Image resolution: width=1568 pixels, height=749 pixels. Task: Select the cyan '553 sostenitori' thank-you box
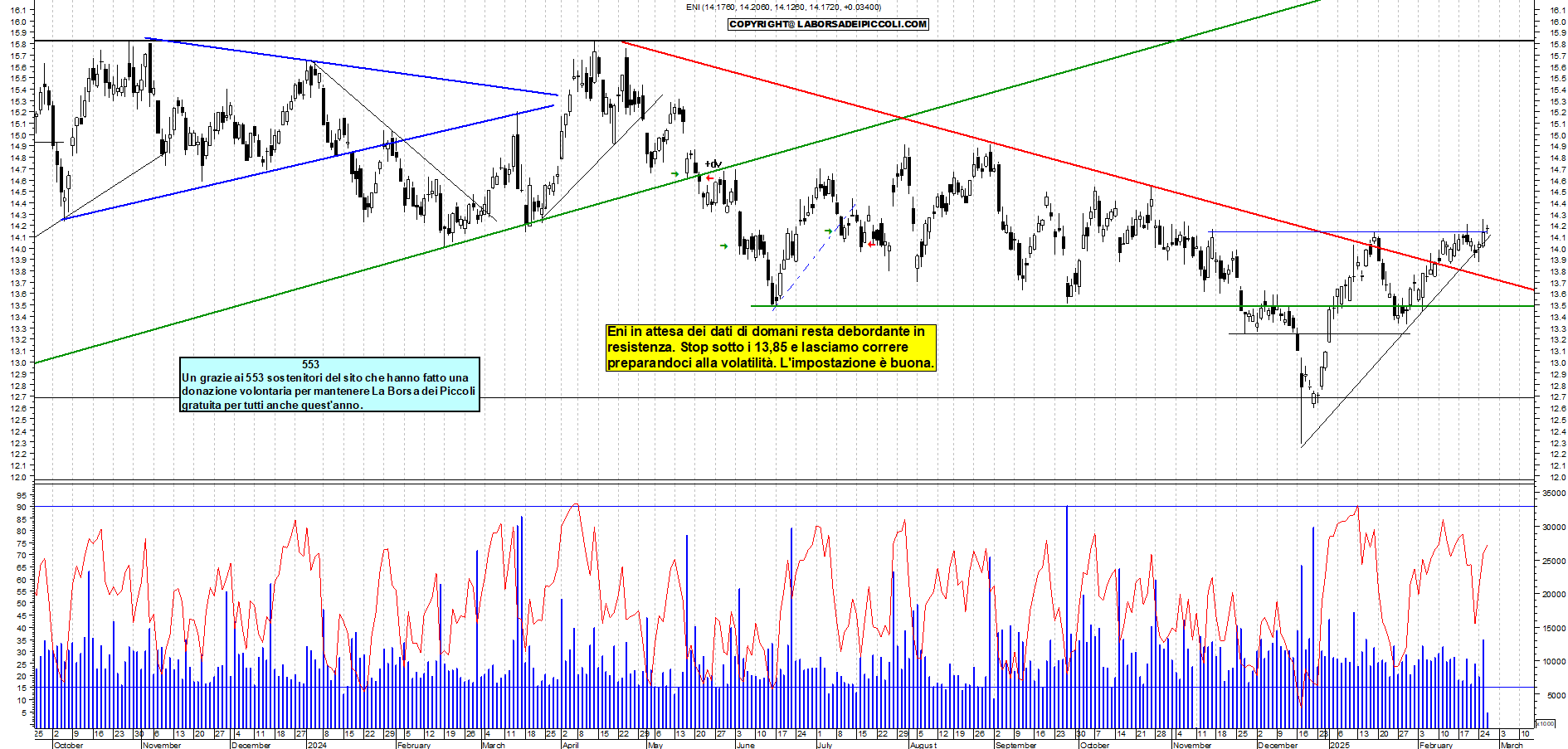click(329, 384)
